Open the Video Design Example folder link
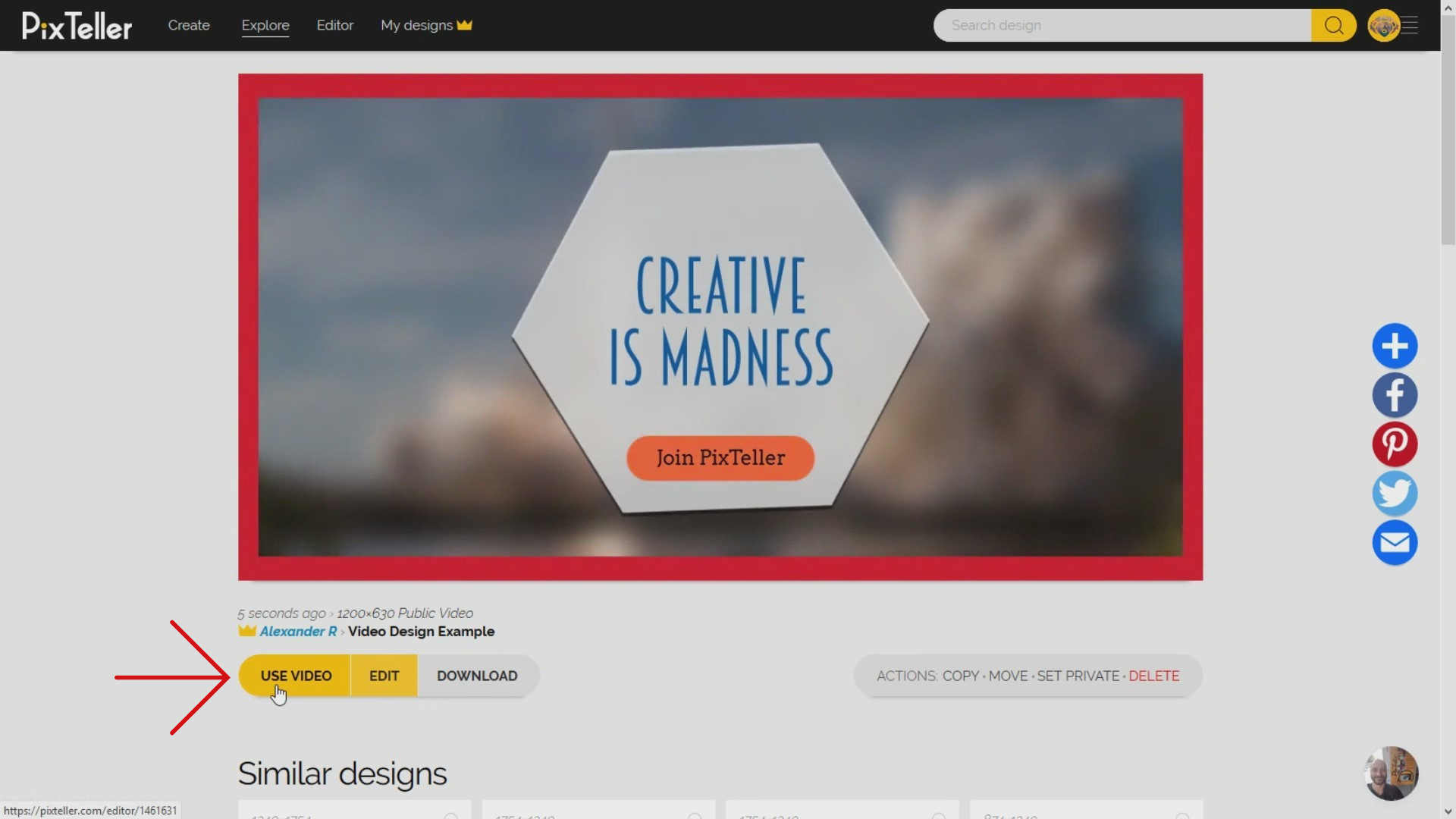 pos(421,632)
